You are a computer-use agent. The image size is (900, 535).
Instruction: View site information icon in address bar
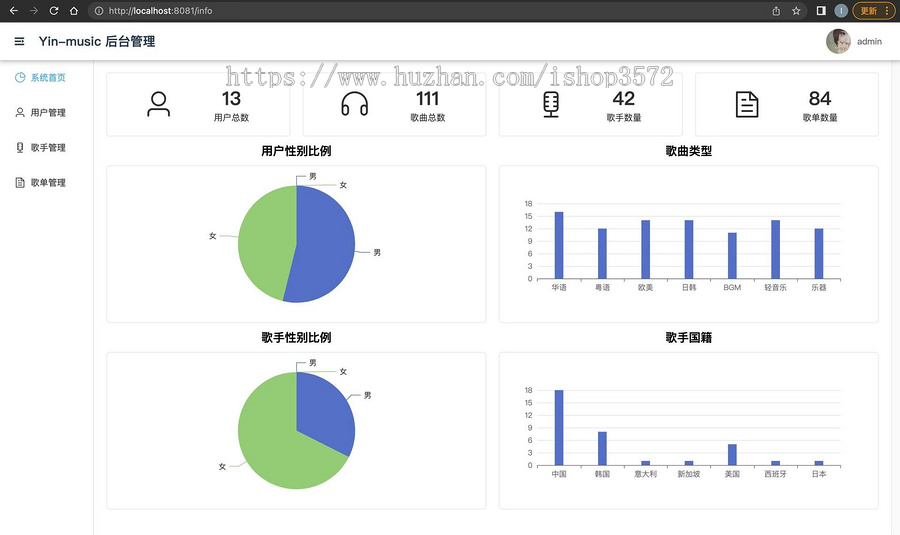click(x=99, y=10)
